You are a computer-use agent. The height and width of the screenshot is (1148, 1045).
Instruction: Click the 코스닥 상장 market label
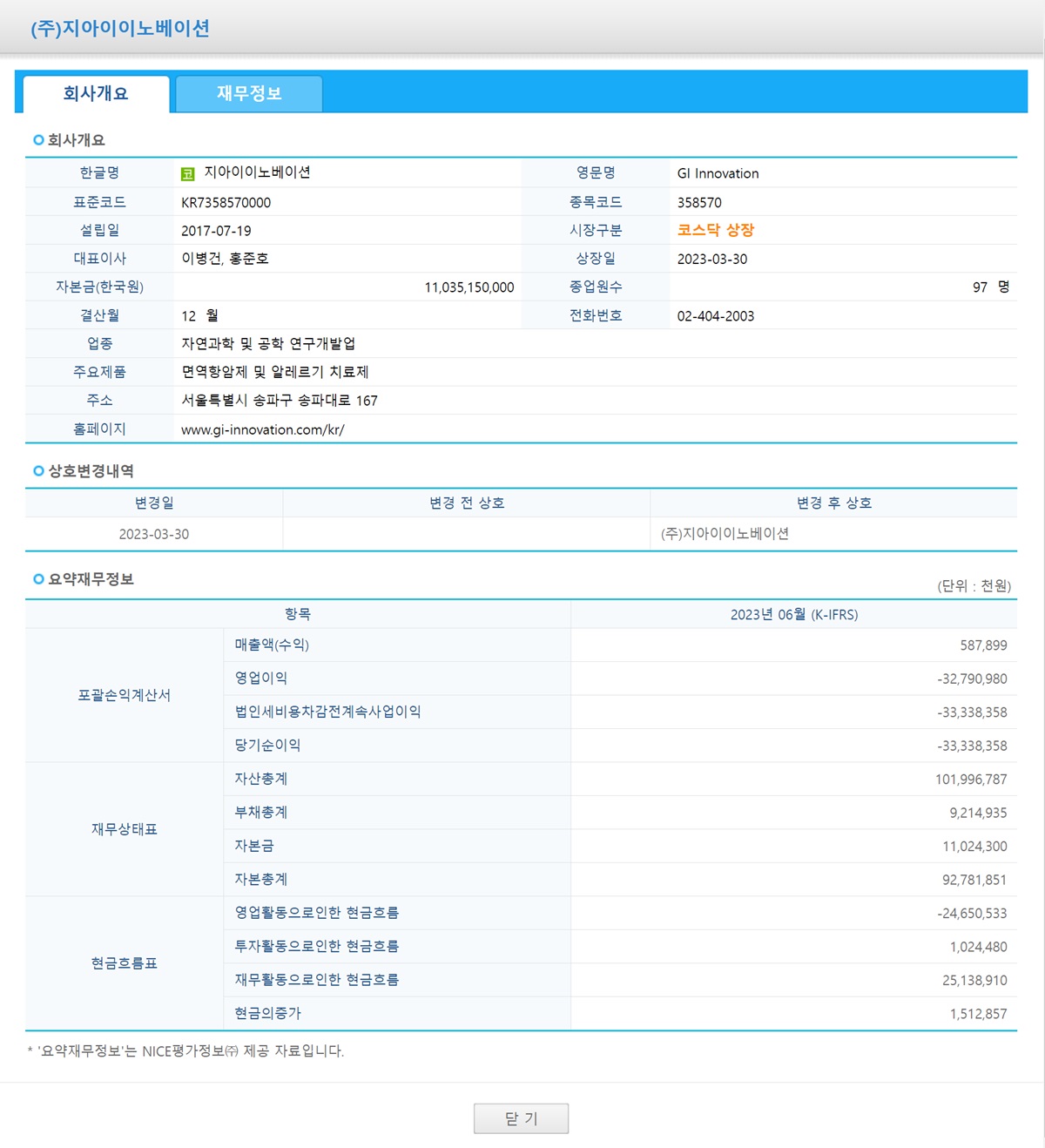click(716, 230)
